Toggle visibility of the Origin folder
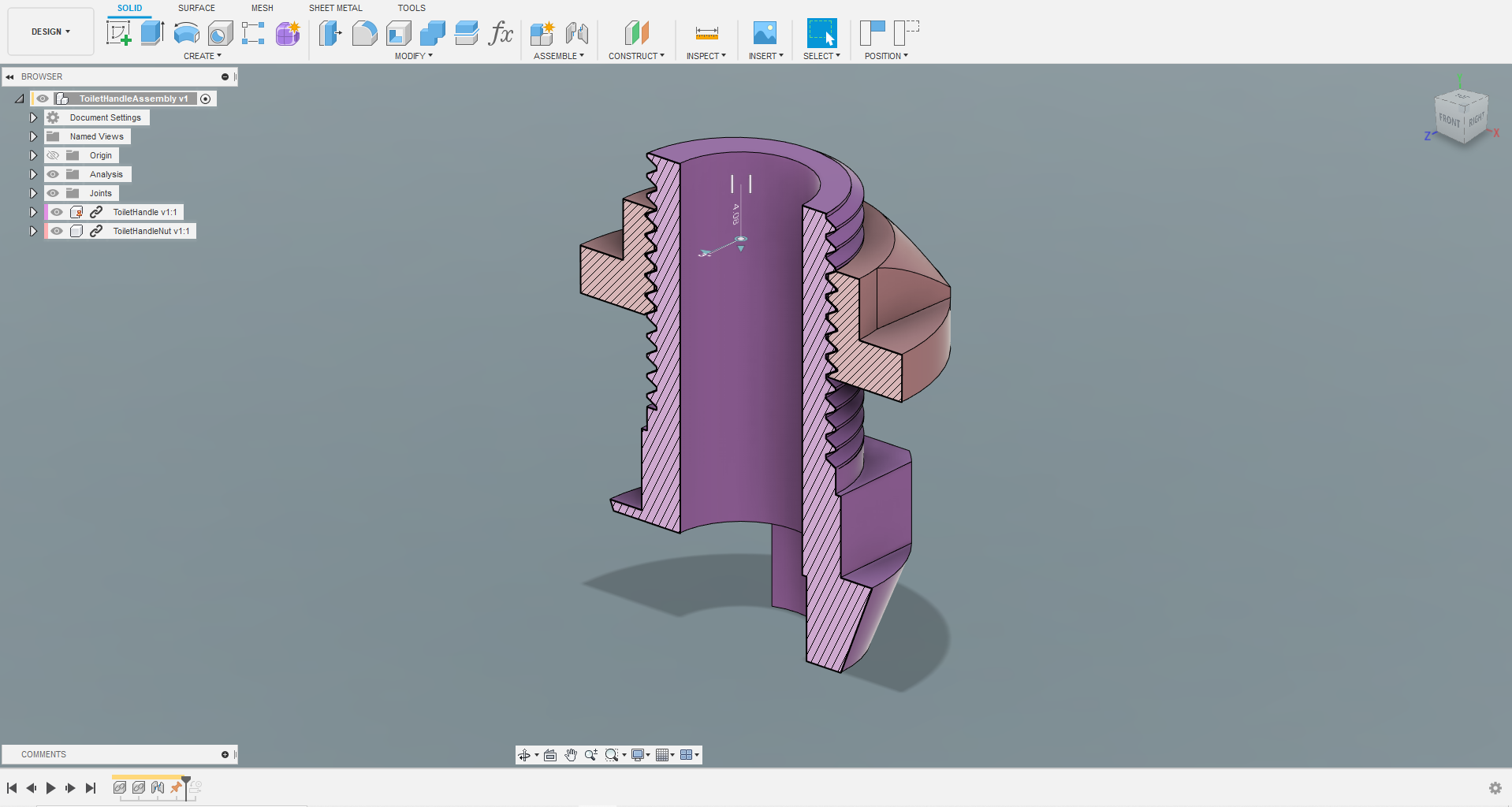The height and width of the screenshot is (807, 1512). point(53,155)
